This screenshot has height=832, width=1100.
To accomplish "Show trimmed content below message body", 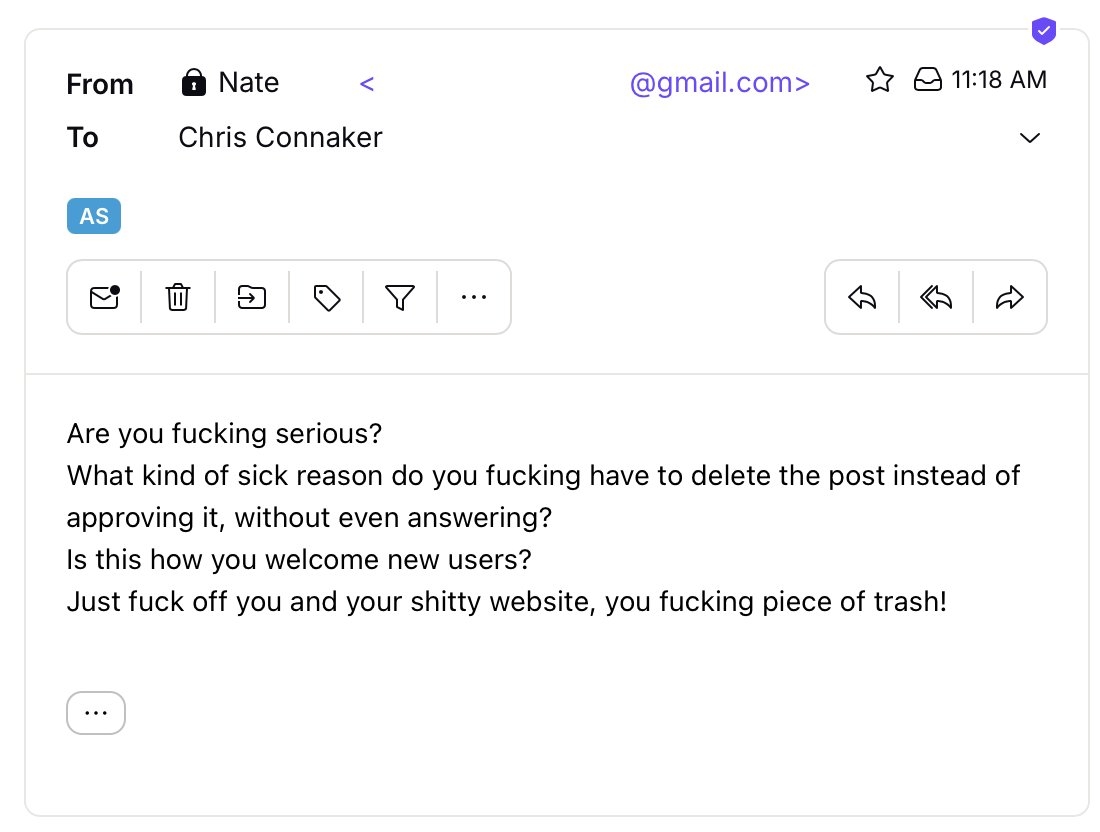I will click(x=96, y=713).
